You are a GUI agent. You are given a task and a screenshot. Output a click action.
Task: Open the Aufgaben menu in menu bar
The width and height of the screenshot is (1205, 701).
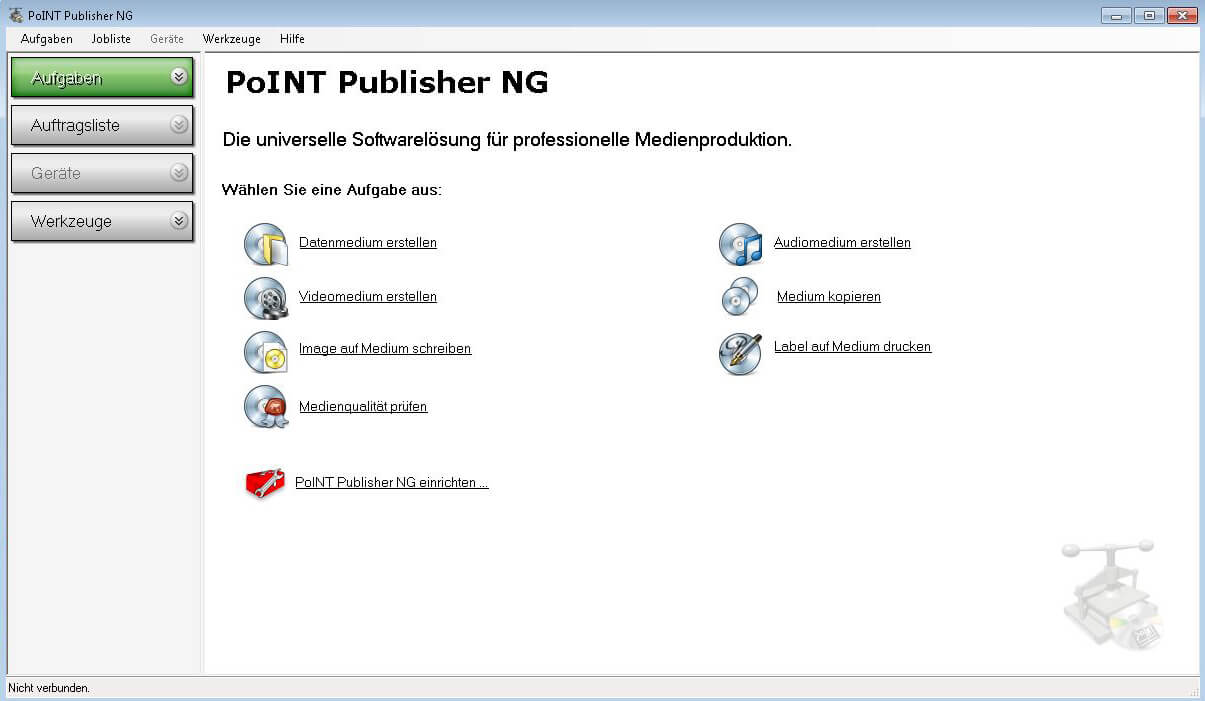[47, 39]
